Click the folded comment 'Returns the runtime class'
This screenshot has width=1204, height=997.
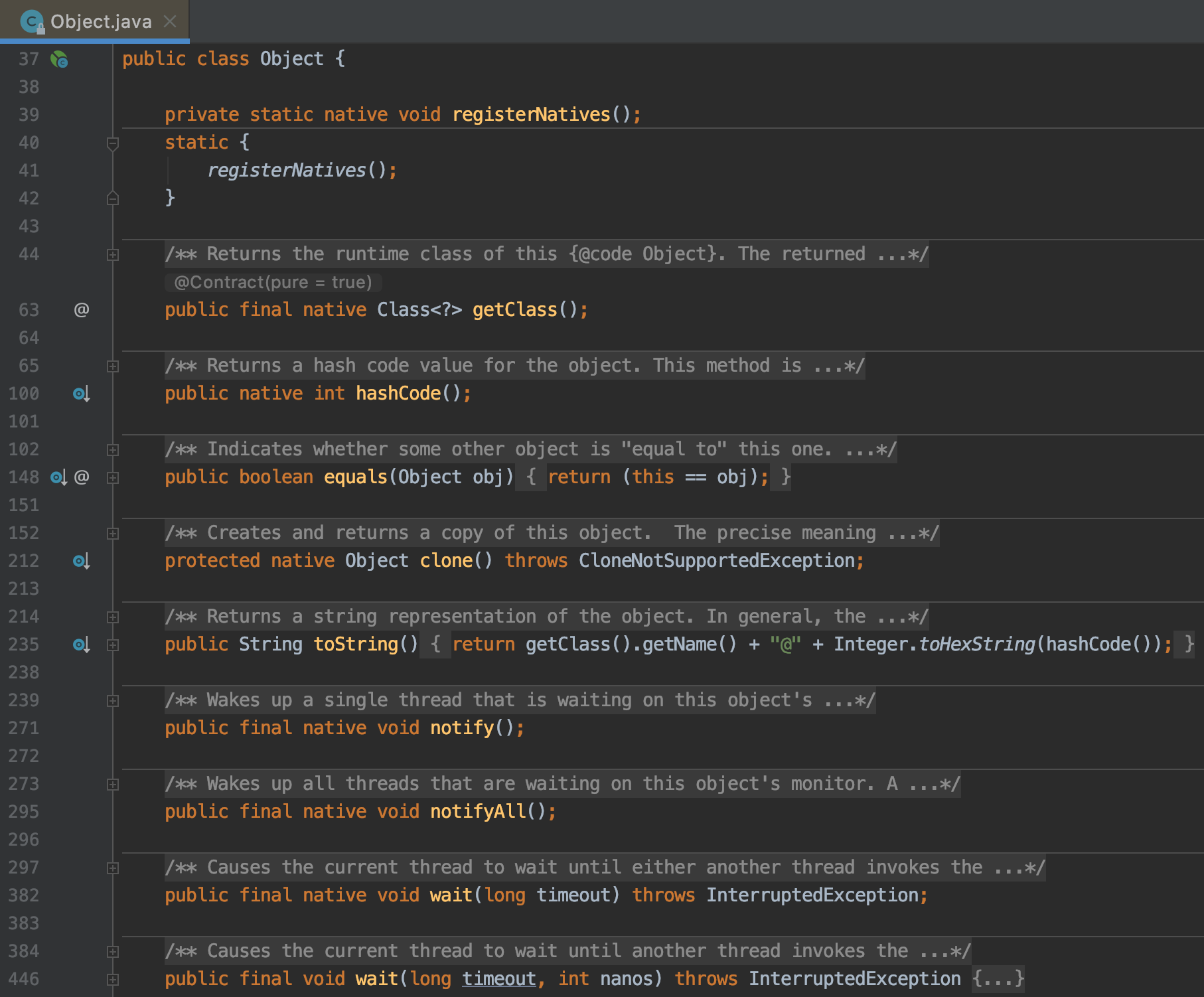point(547,254)
